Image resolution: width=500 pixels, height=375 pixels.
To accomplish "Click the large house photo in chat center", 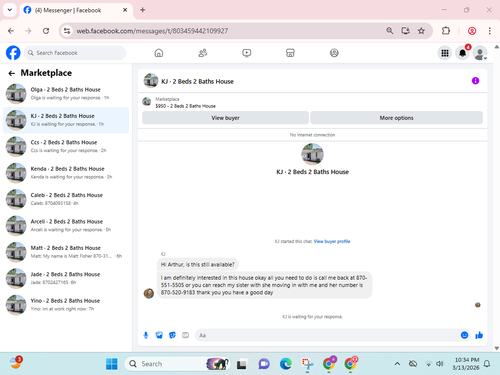I will click(x=312, y=154).
